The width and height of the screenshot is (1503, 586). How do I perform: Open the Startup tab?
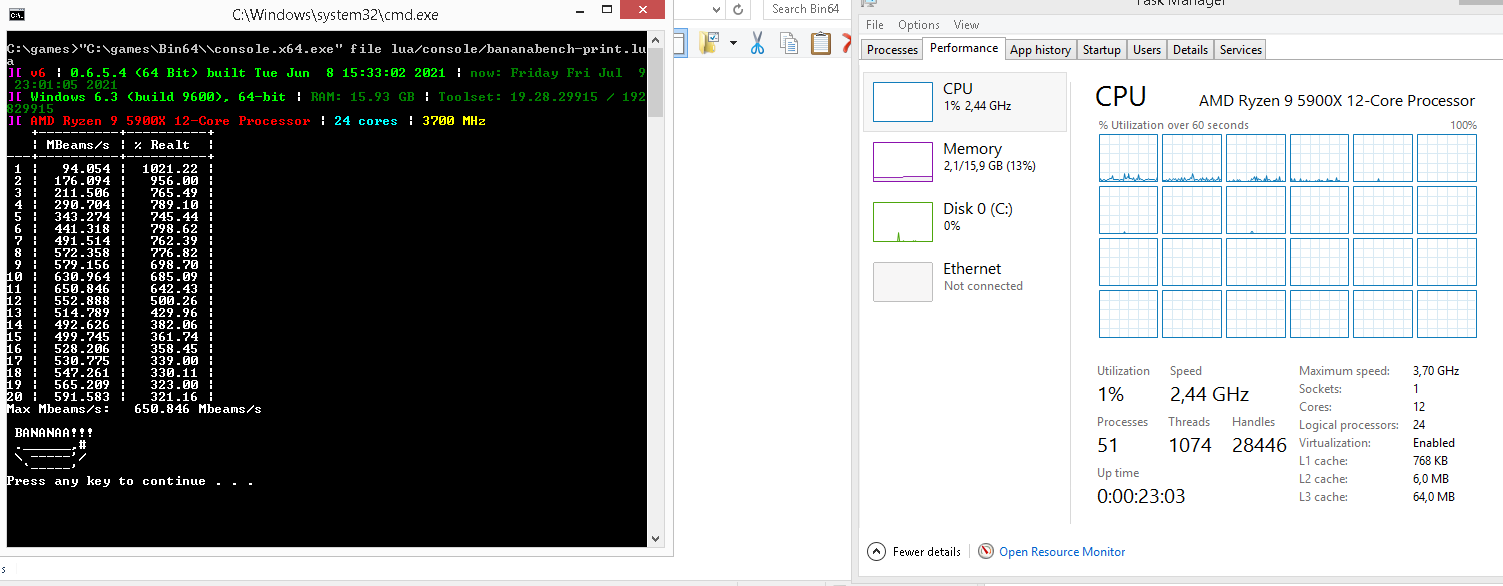pyautogui.click(x=1102, y=50)
